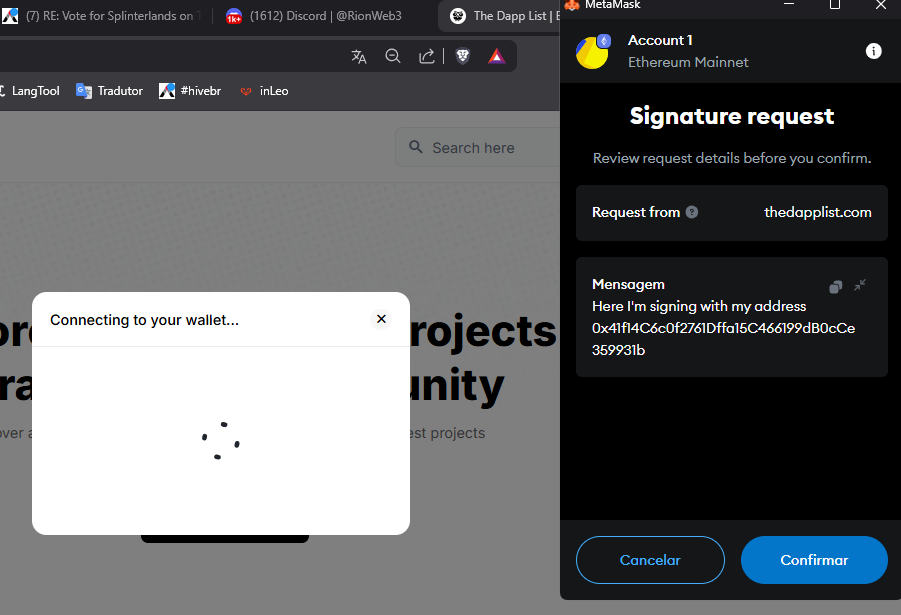The width and height of the screenshot is (901, 615).
Task: Click the share page icon
Action: (x=426, y=56)
